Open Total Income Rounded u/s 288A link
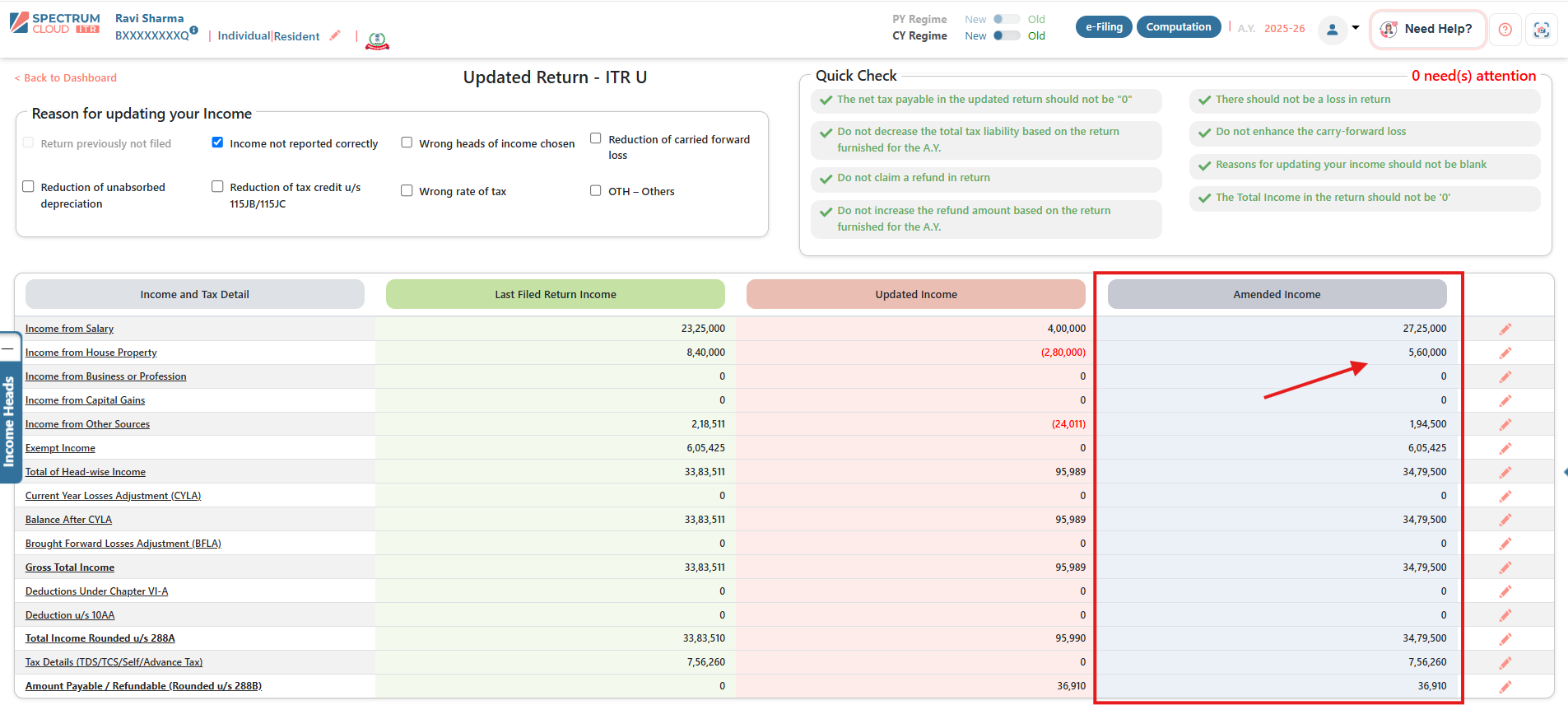 coord(100,638)
